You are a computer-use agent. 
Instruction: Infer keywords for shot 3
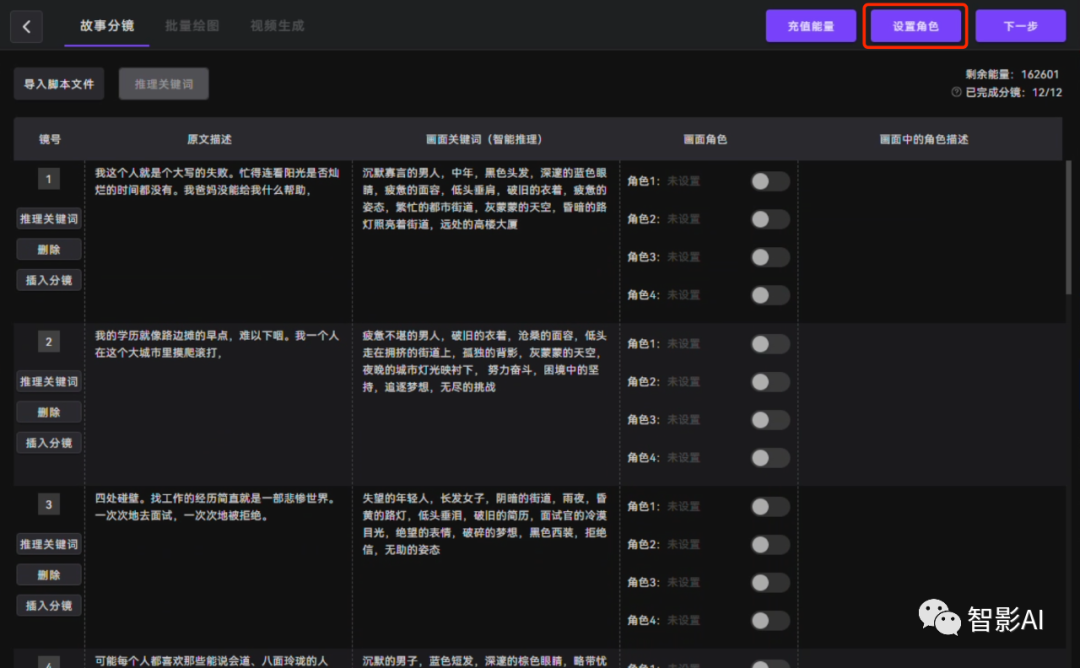click(x=49, y=544)
